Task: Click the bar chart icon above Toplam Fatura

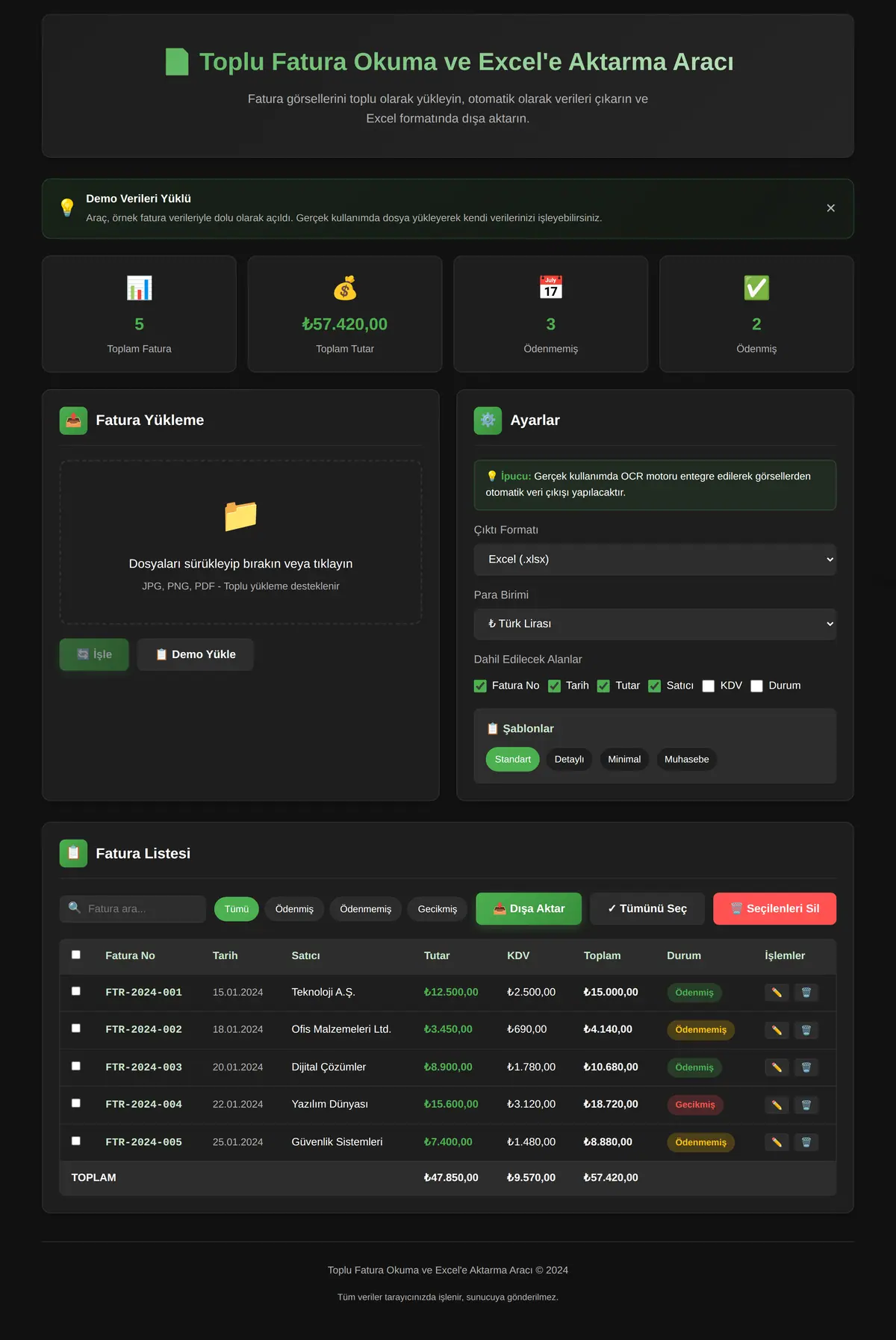Action: pyautogui.click(x=140, y=288)
